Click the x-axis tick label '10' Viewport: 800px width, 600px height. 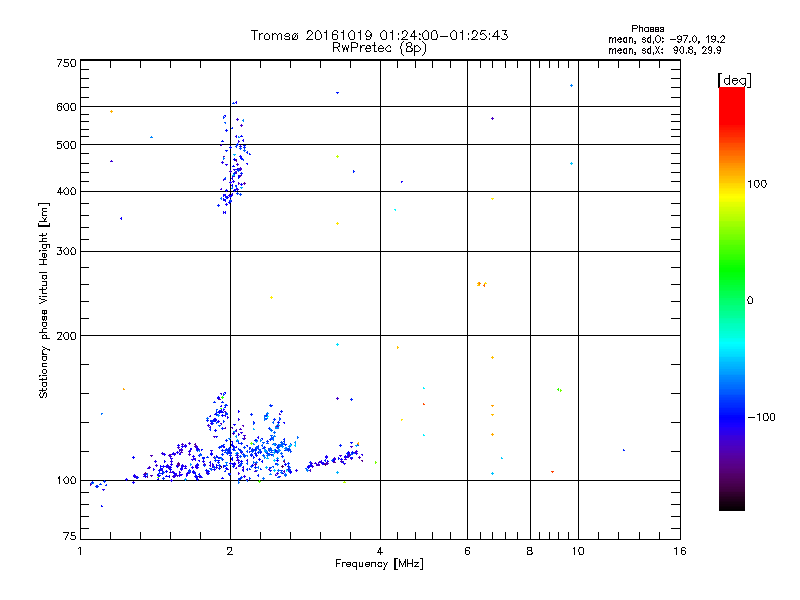tap(578, 551)
